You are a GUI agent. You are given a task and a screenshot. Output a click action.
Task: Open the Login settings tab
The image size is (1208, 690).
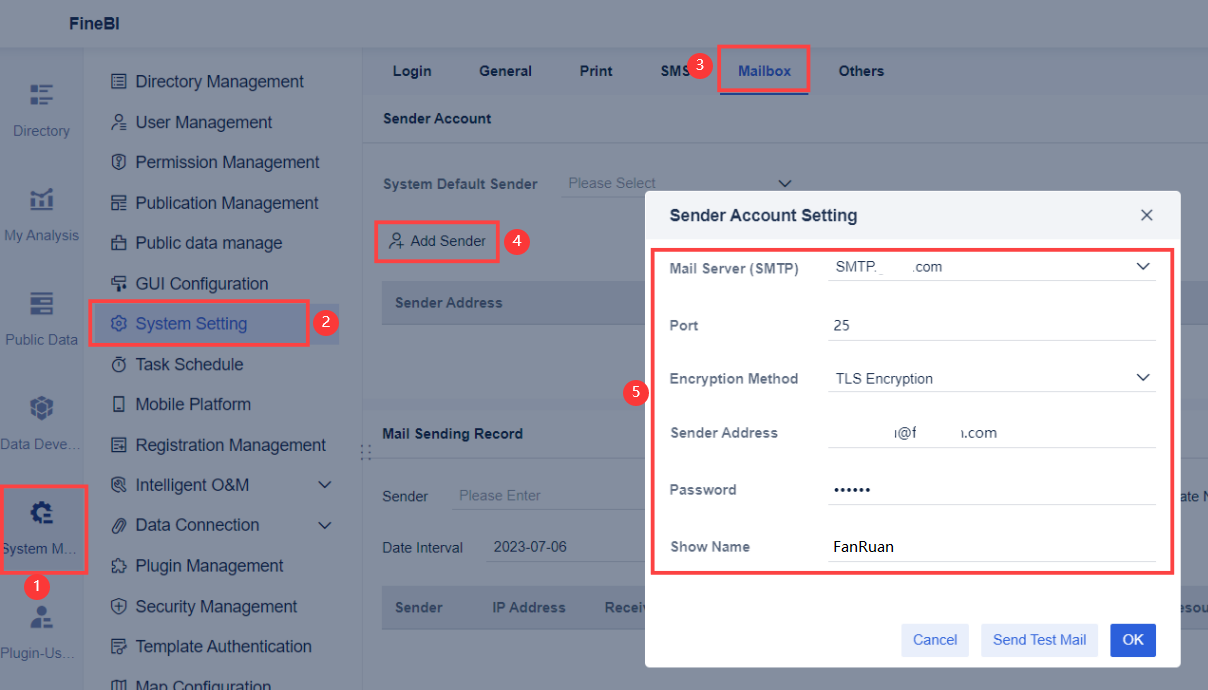pos(412,70)
